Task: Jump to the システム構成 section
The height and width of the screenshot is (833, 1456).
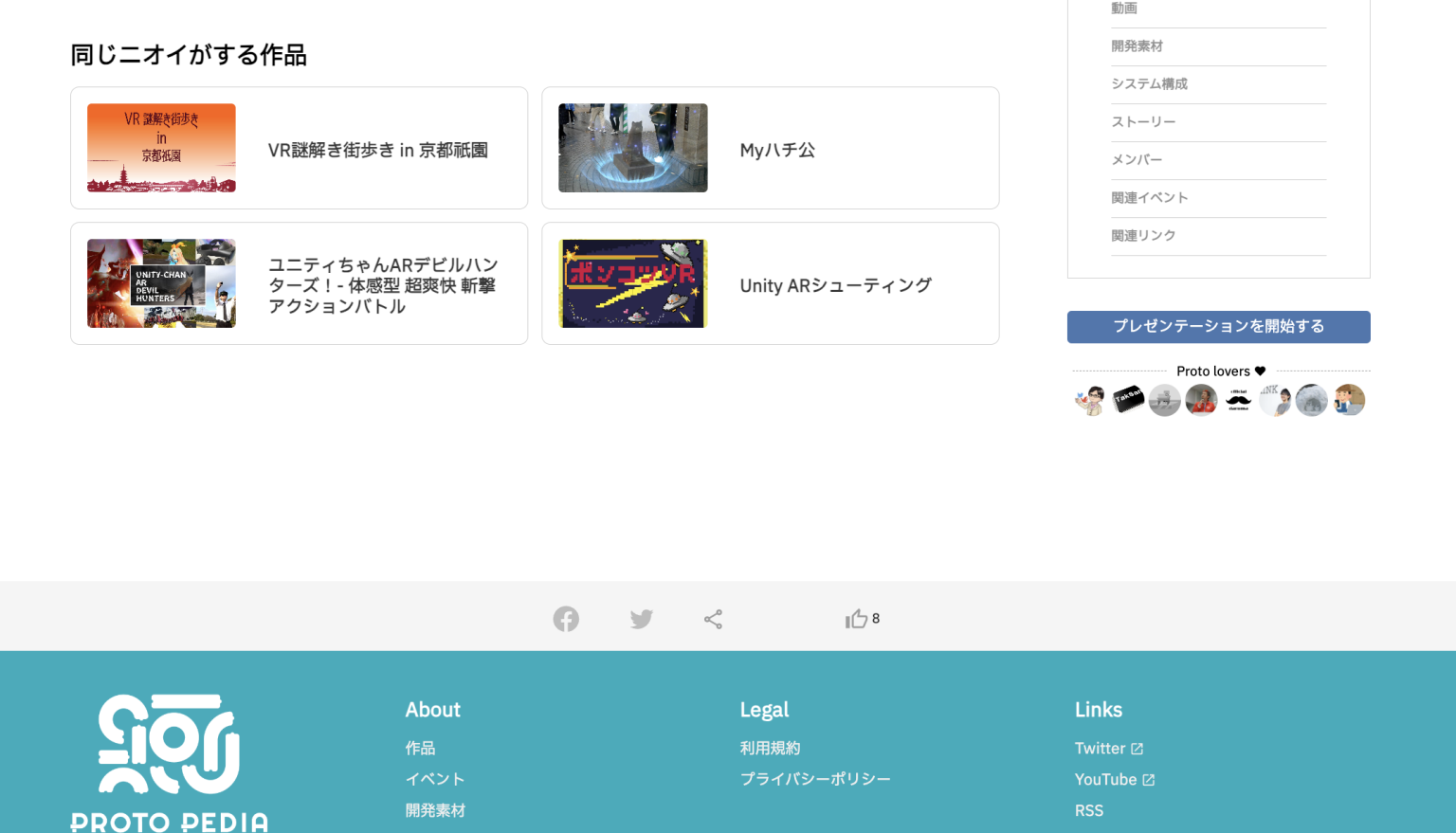Action: (x=1149, y=83)
